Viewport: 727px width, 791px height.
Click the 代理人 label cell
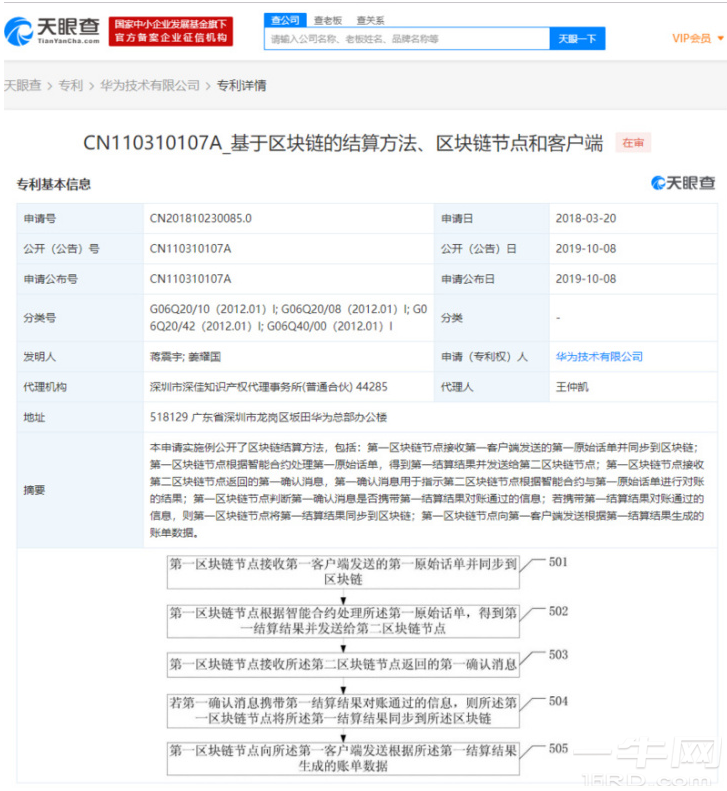click(x=492, y=387)
